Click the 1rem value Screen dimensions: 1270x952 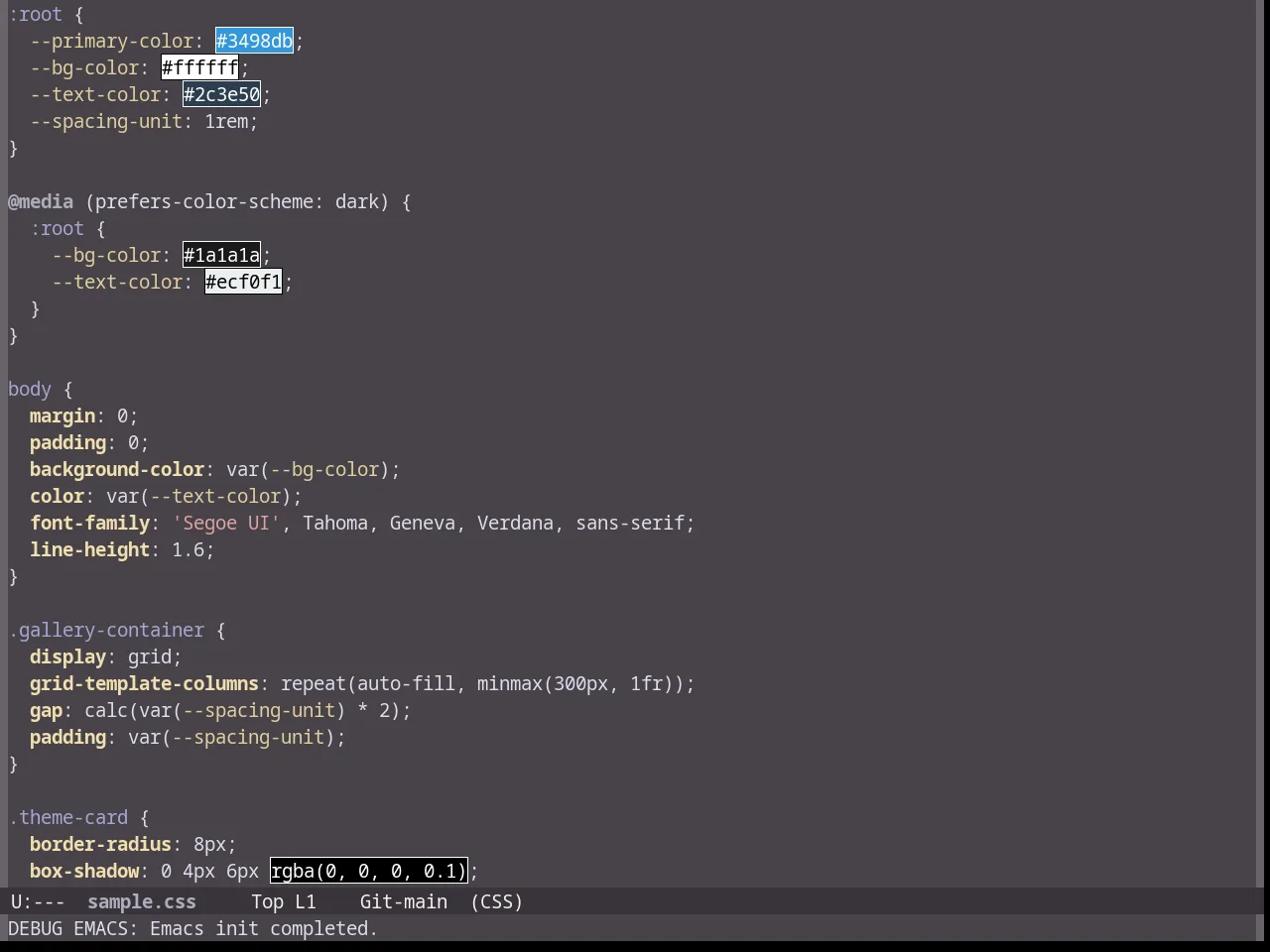point(226,121)
